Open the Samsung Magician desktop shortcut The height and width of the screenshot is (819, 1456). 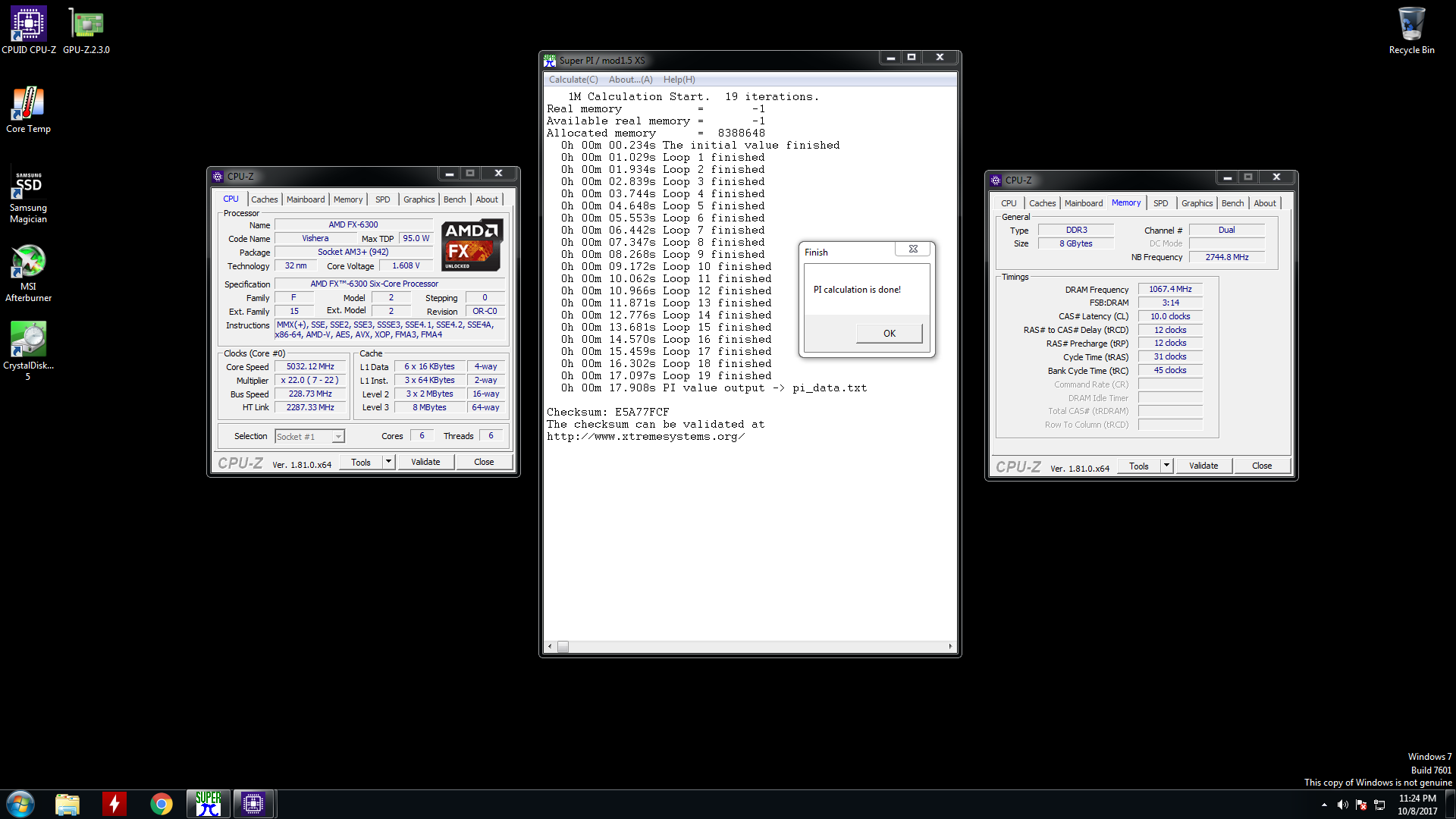coord(28,195)
